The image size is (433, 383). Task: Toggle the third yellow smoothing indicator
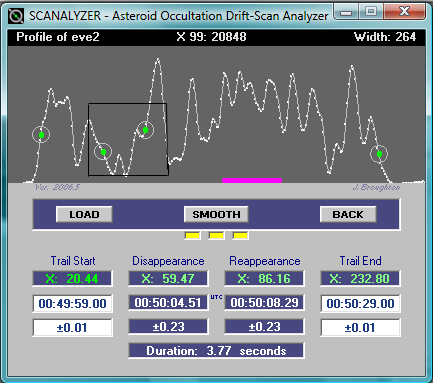click(x=240, y=236)
